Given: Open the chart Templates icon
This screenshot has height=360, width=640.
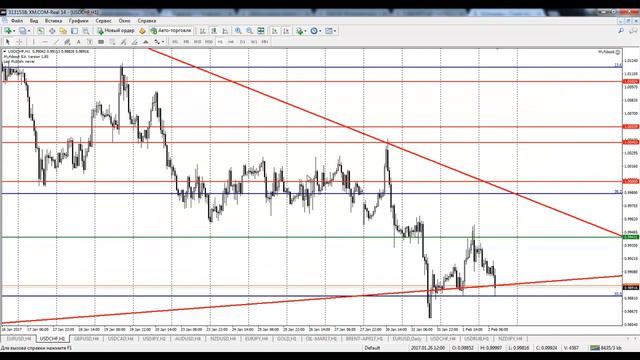Looking at the screenshot, I should (x=329, y=31).
